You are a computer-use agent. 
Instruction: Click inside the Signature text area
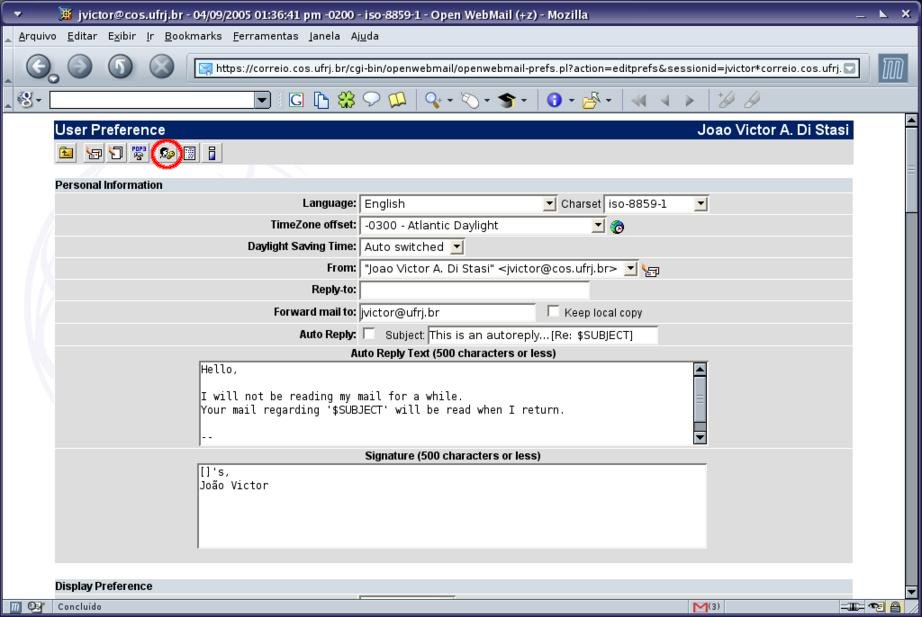pyautogui.click(x=452, y=505)
